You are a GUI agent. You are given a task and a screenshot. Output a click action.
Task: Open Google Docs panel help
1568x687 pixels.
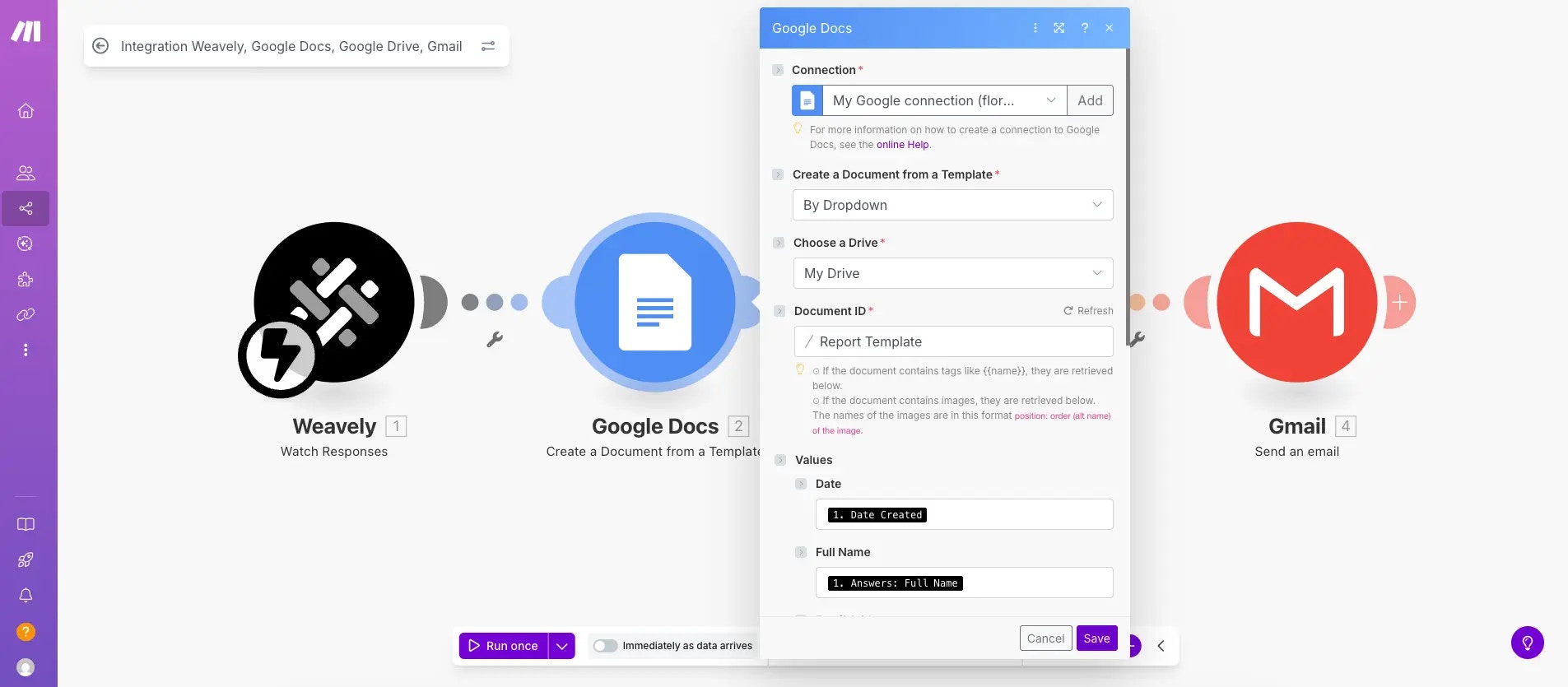[1085, 28]
